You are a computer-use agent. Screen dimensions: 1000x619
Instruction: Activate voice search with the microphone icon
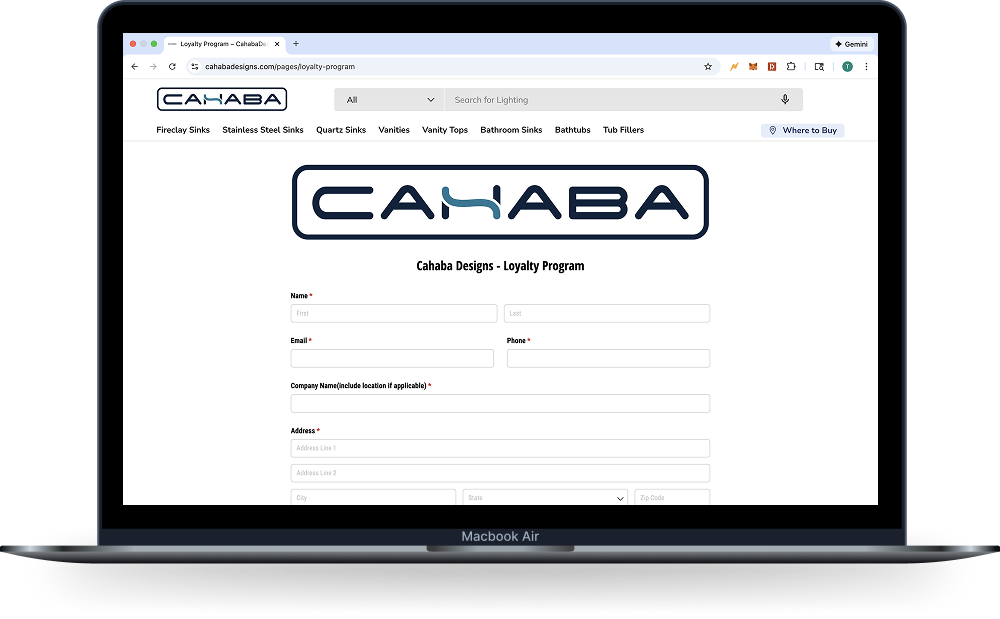pos(785,99)
